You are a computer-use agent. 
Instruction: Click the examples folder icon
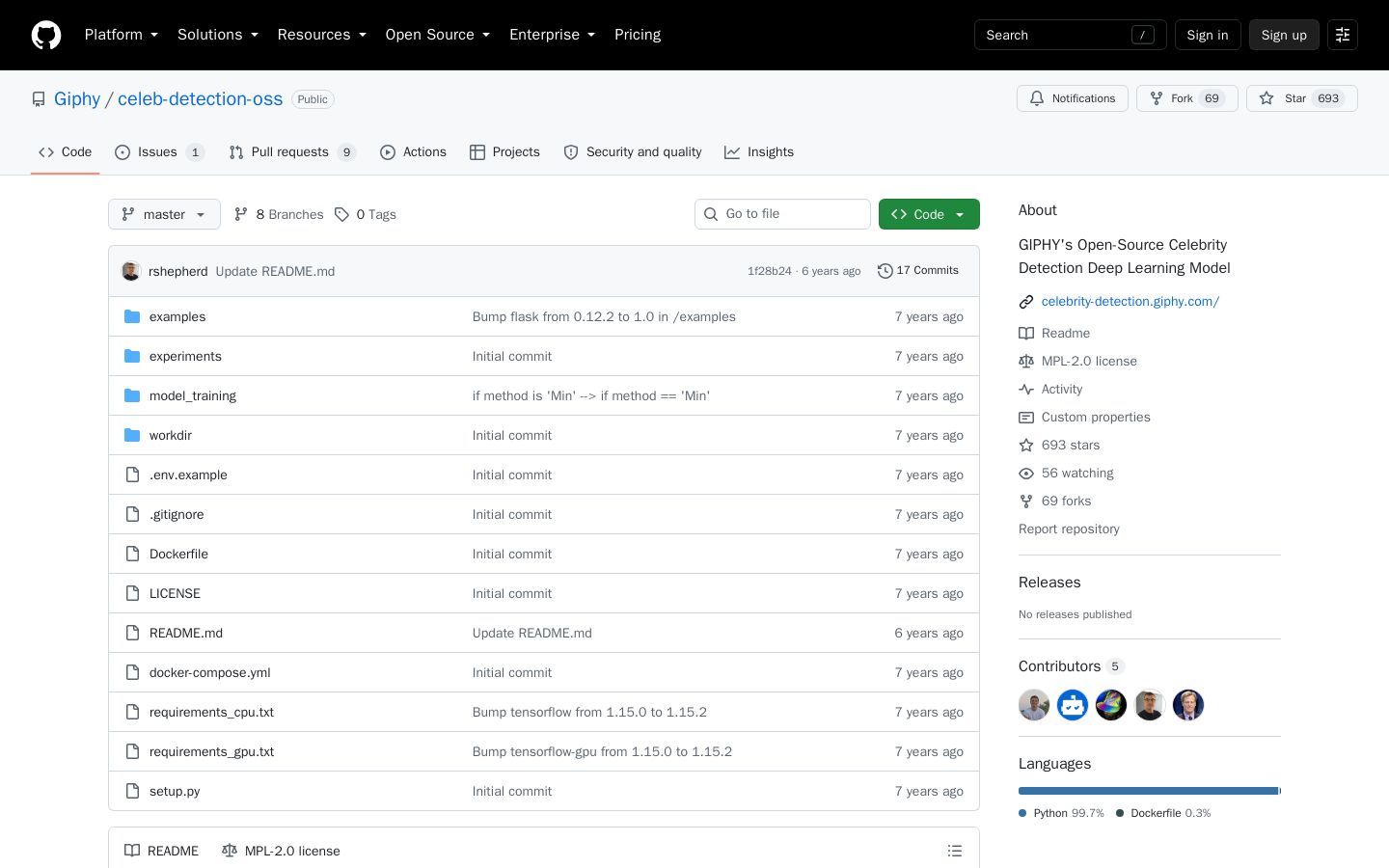click(x=132, y=316)
